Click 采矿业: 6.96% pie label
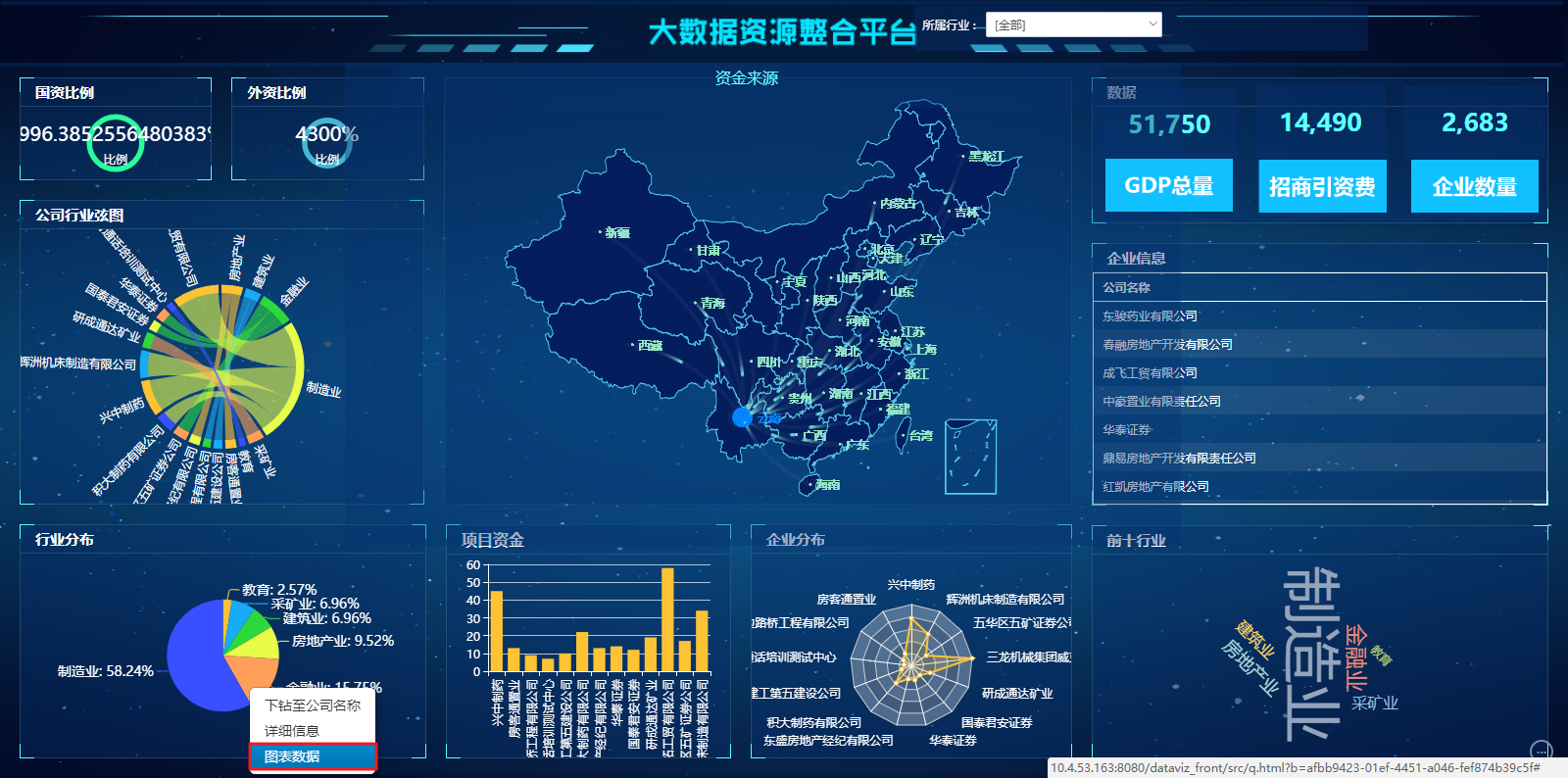The width and height of the screenshot is (1568, 778). pos(315,604)
